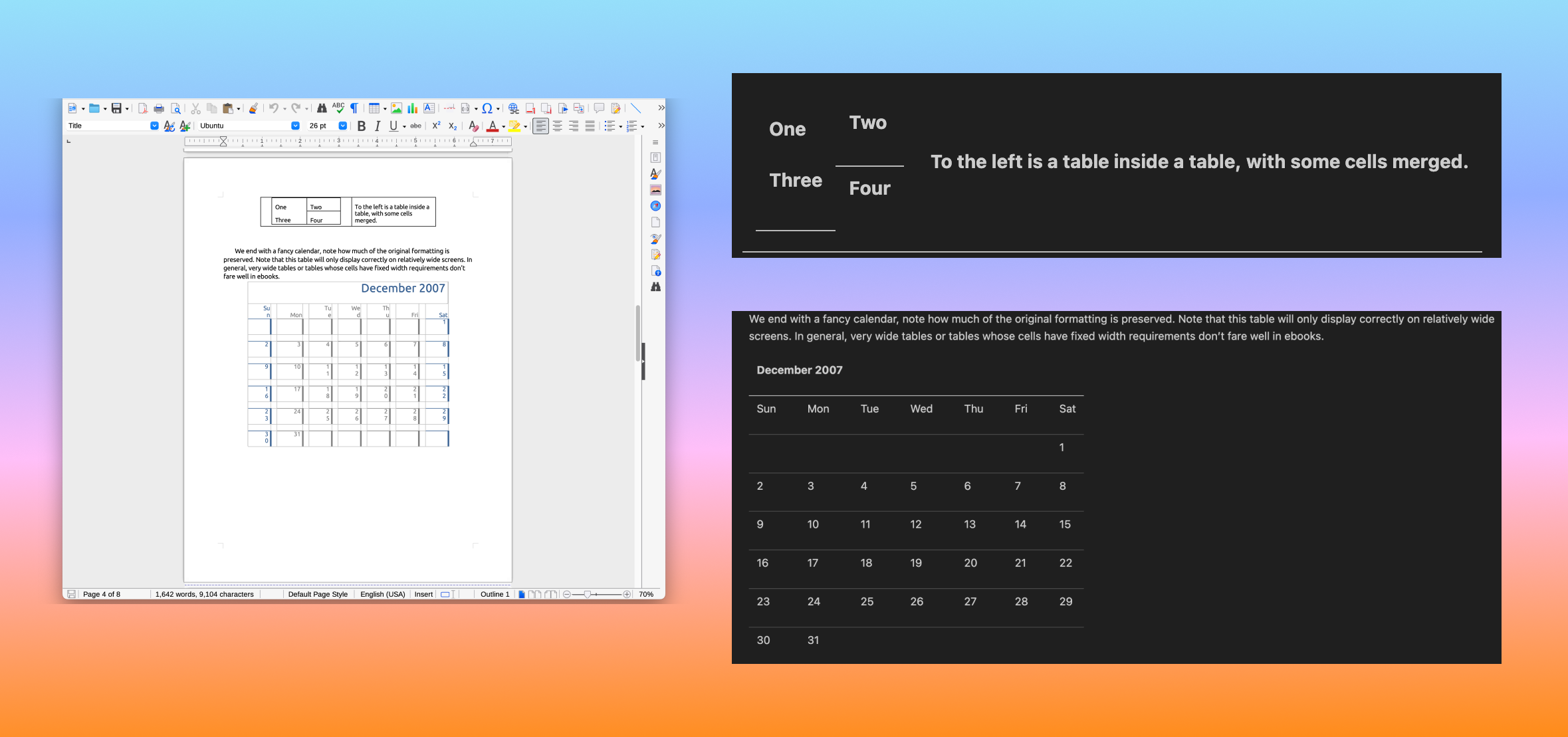Click the Insert Chart icon
Image resolution: width=1568 pixels, height=737 pixels.
pyautogui.click(x=412, y=108)
